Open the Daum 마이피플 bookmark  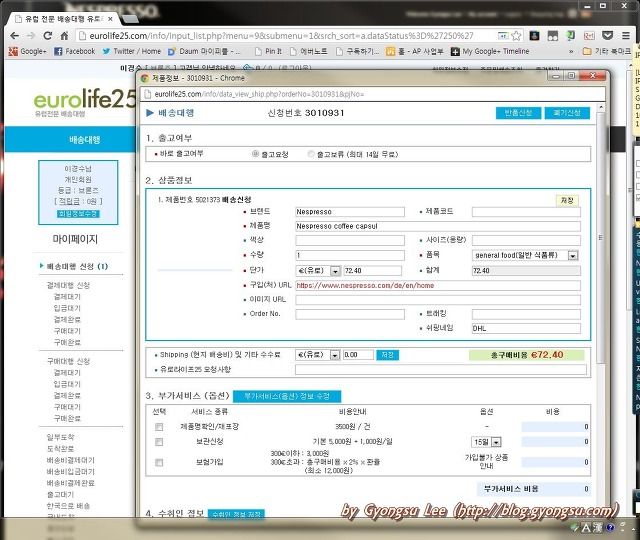click(204, 51)
